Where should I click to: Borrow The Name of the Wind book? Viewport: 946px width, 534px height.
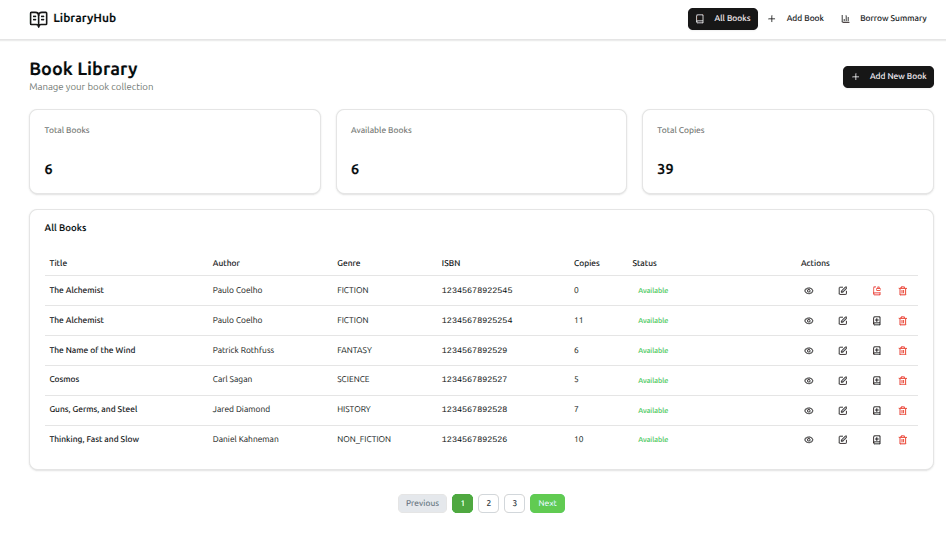tap(877, 351)
